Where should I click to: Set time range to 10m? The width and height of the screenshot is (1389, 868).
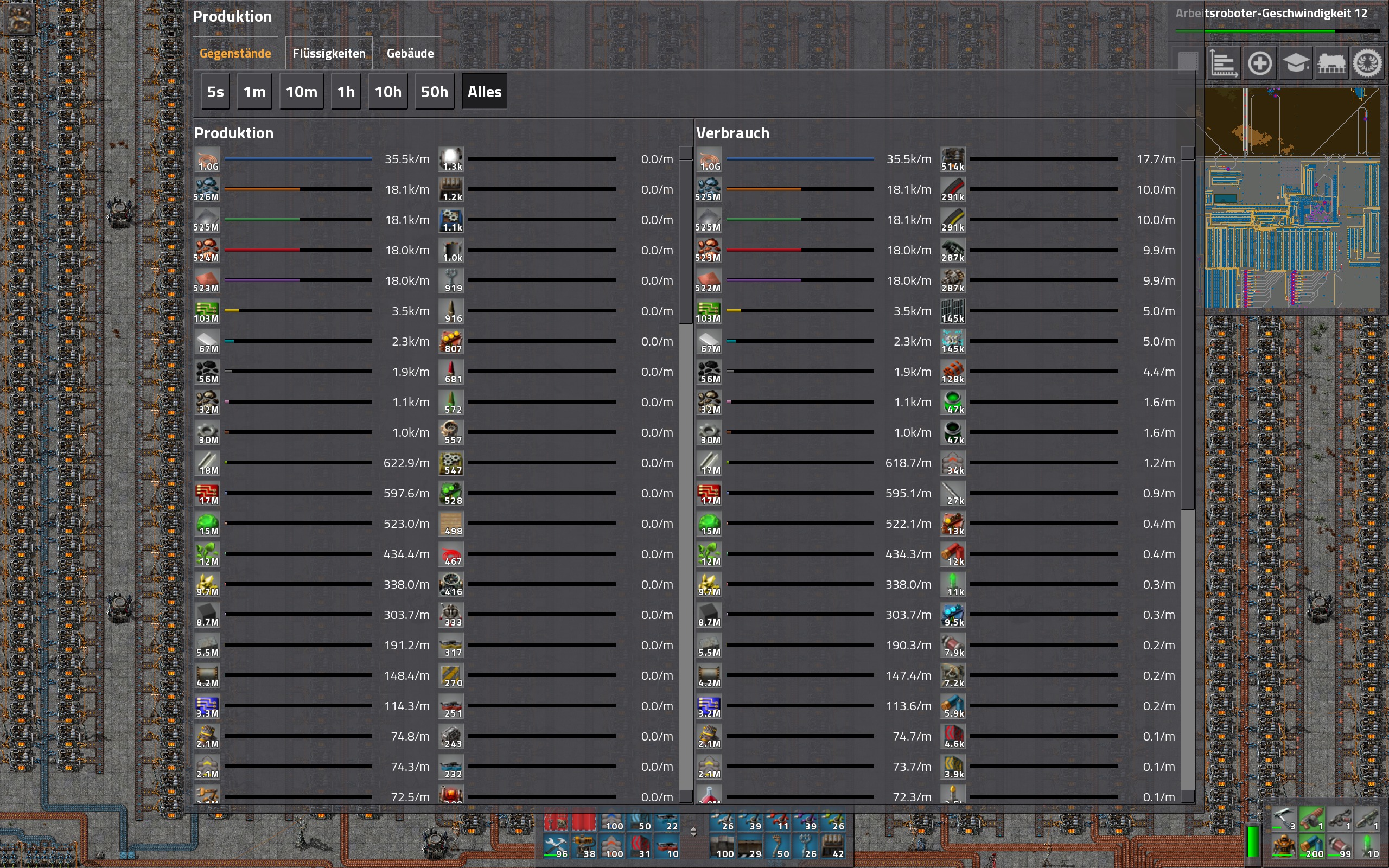coord(301,92)
